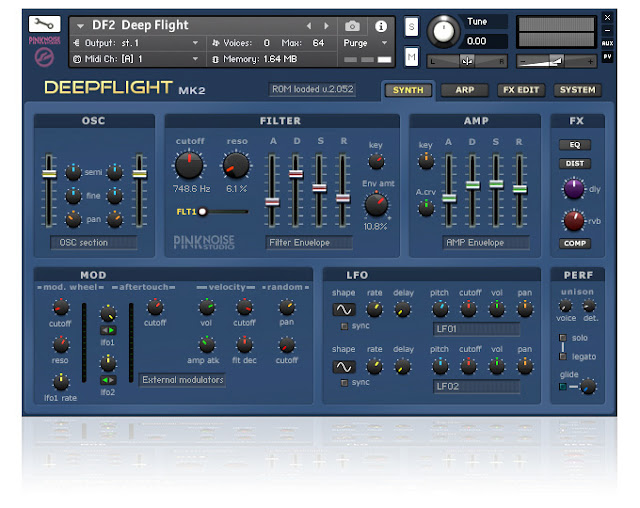This screenshot has width=640, height=508.
Task: Click the LFO1 rate knob
Action: [374, 309]
